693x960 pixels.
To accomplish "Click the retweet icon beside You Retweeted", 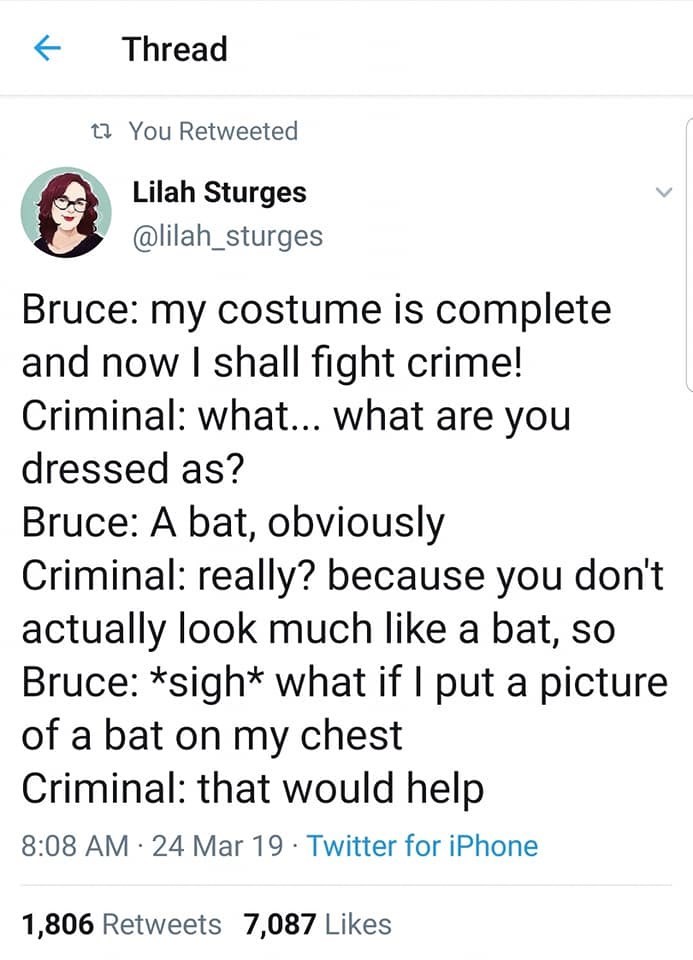I will coord(100,131).
